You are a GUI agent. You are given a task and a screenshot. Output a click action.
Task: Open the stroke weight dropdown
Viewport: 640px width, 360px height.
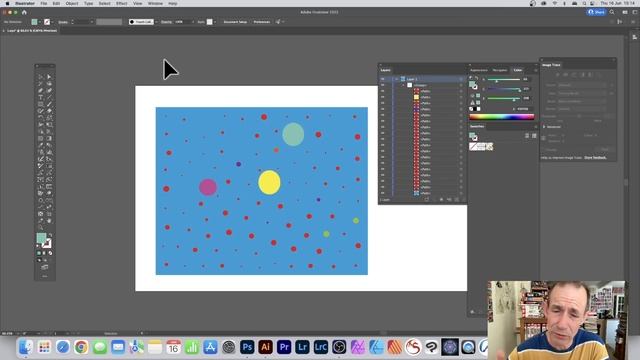[x=91, y=22]
